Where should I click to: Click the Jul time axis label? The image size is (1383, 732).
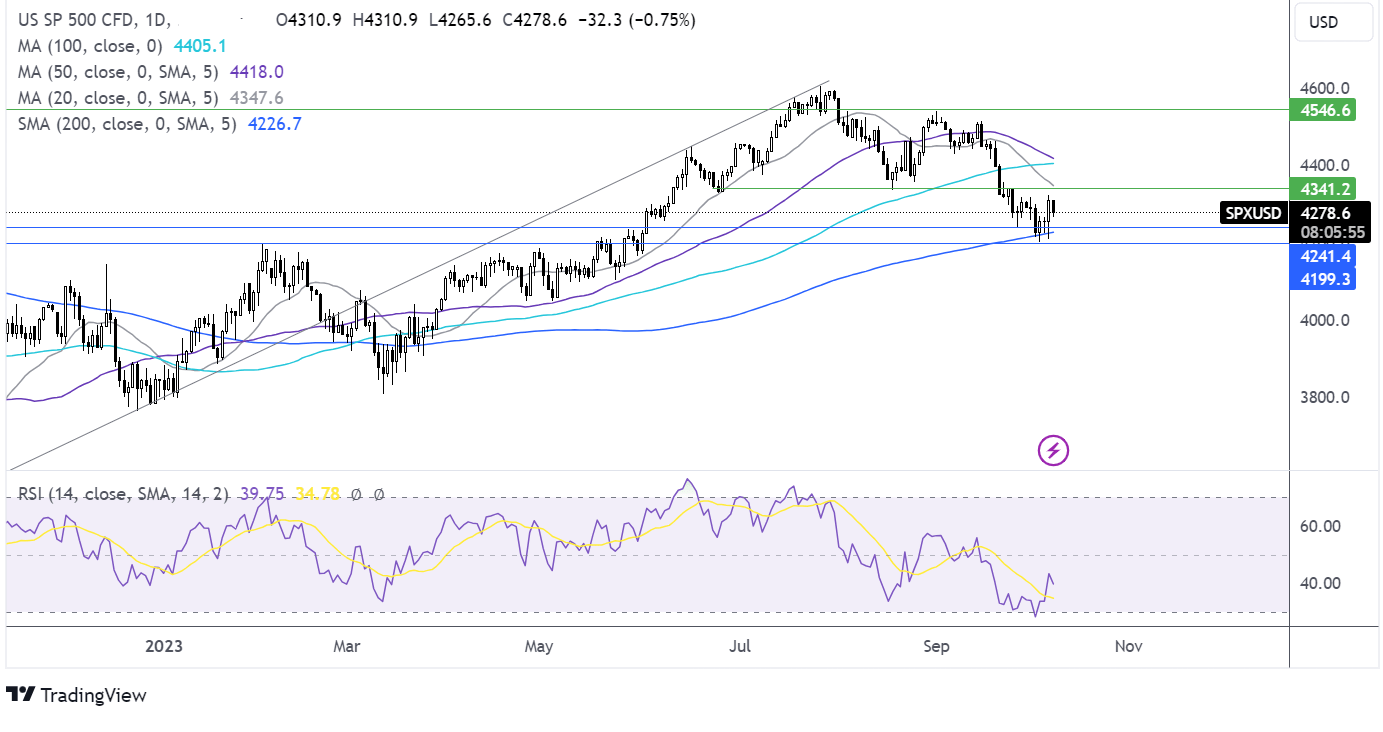[740, 646]
